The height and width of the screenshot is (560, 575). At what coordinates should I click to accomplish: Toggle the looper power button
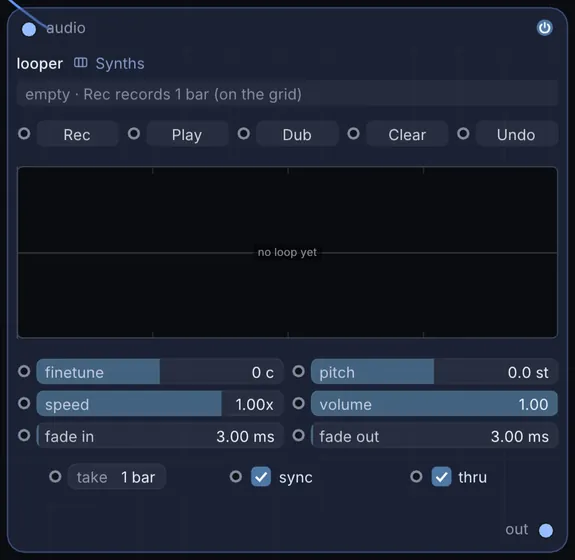coord(545,28)
